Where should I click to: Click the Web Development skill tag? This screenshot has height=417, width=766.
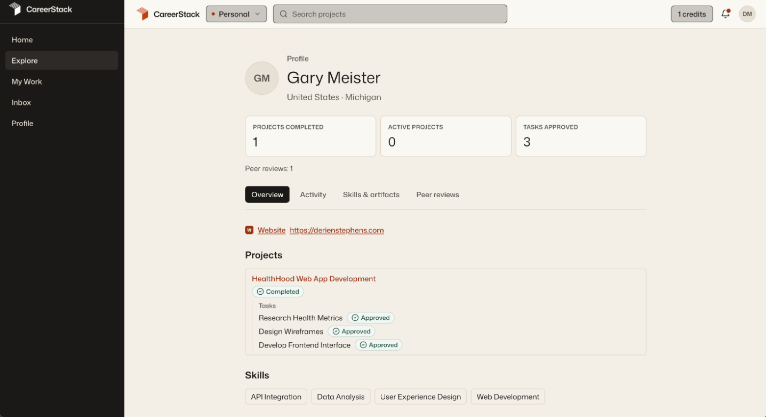pyautogui.click(x=508, y=397)
